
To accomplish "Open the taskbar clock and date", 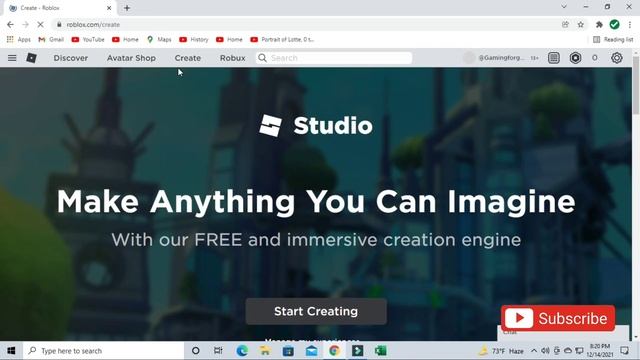I will tap(600, 351).
